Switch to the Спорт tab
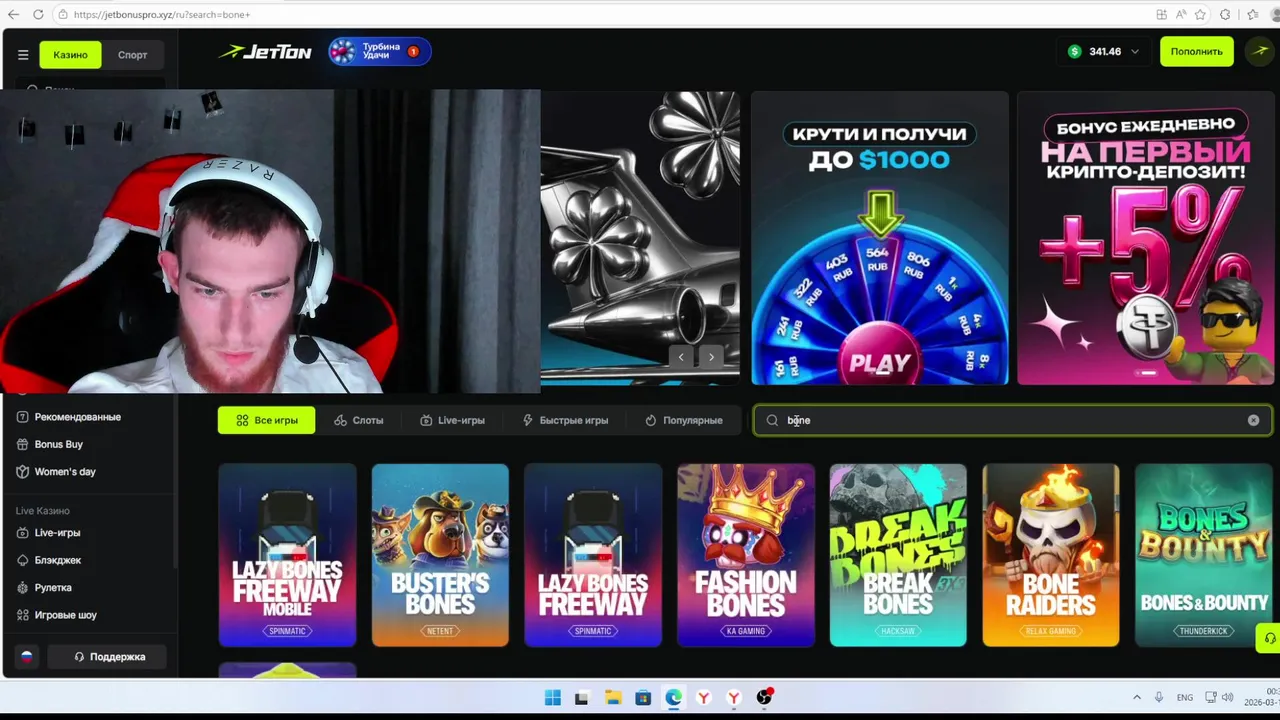The width and height of the screenshot is (1280, 720). (x=132, y=55)
